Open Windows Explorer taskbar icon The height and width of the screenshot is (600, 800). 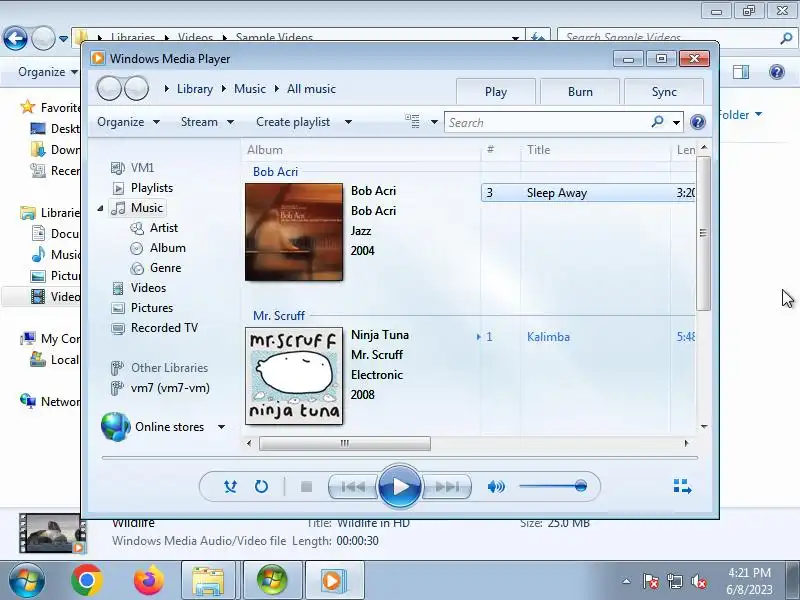tap(208, 580)
